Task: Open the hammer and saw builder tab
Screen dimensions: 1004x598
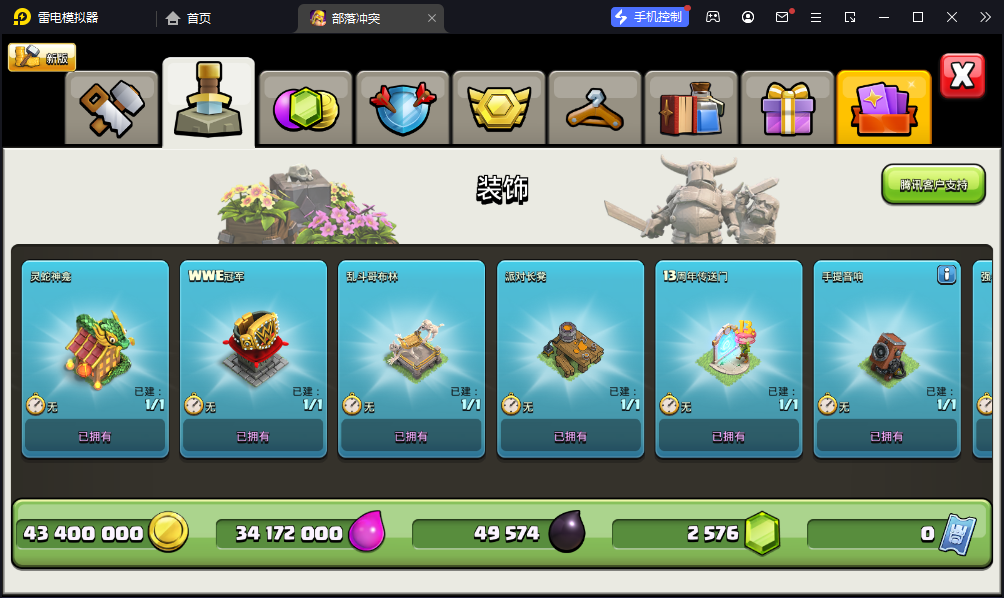Action: click(x=111, y=108)
